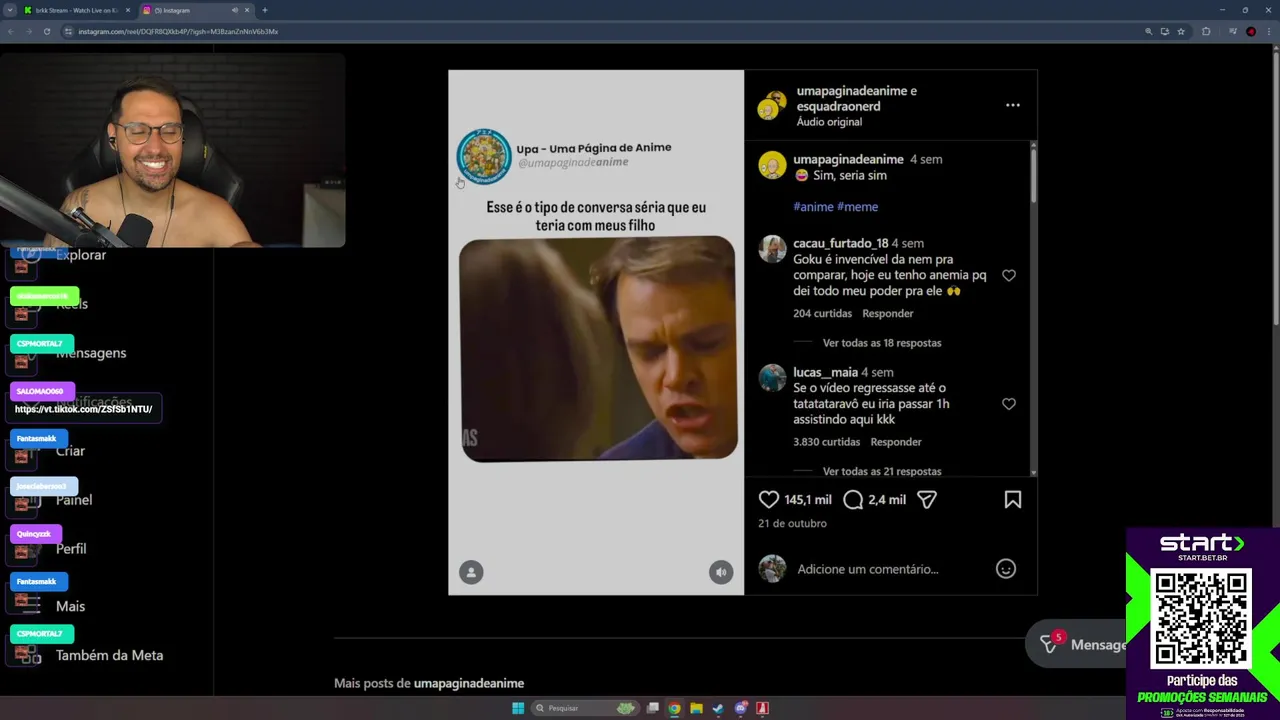The height and width of the screenshot is (720, 1280).
Task: Open Mensagens in Instagram sidebar
Action: [91, 353]
